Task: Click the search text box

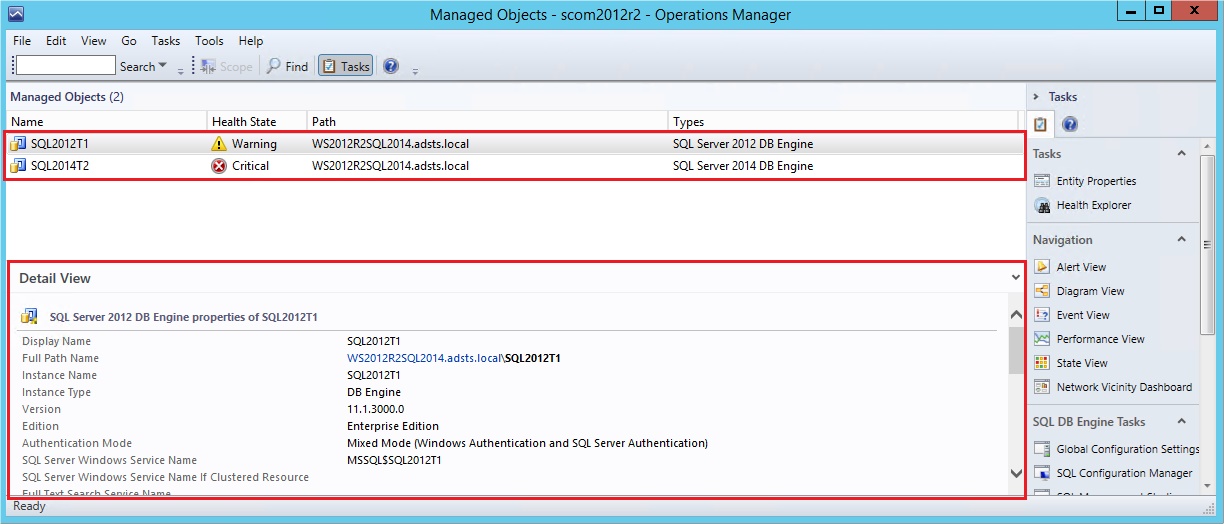Action: pos(66,66)
